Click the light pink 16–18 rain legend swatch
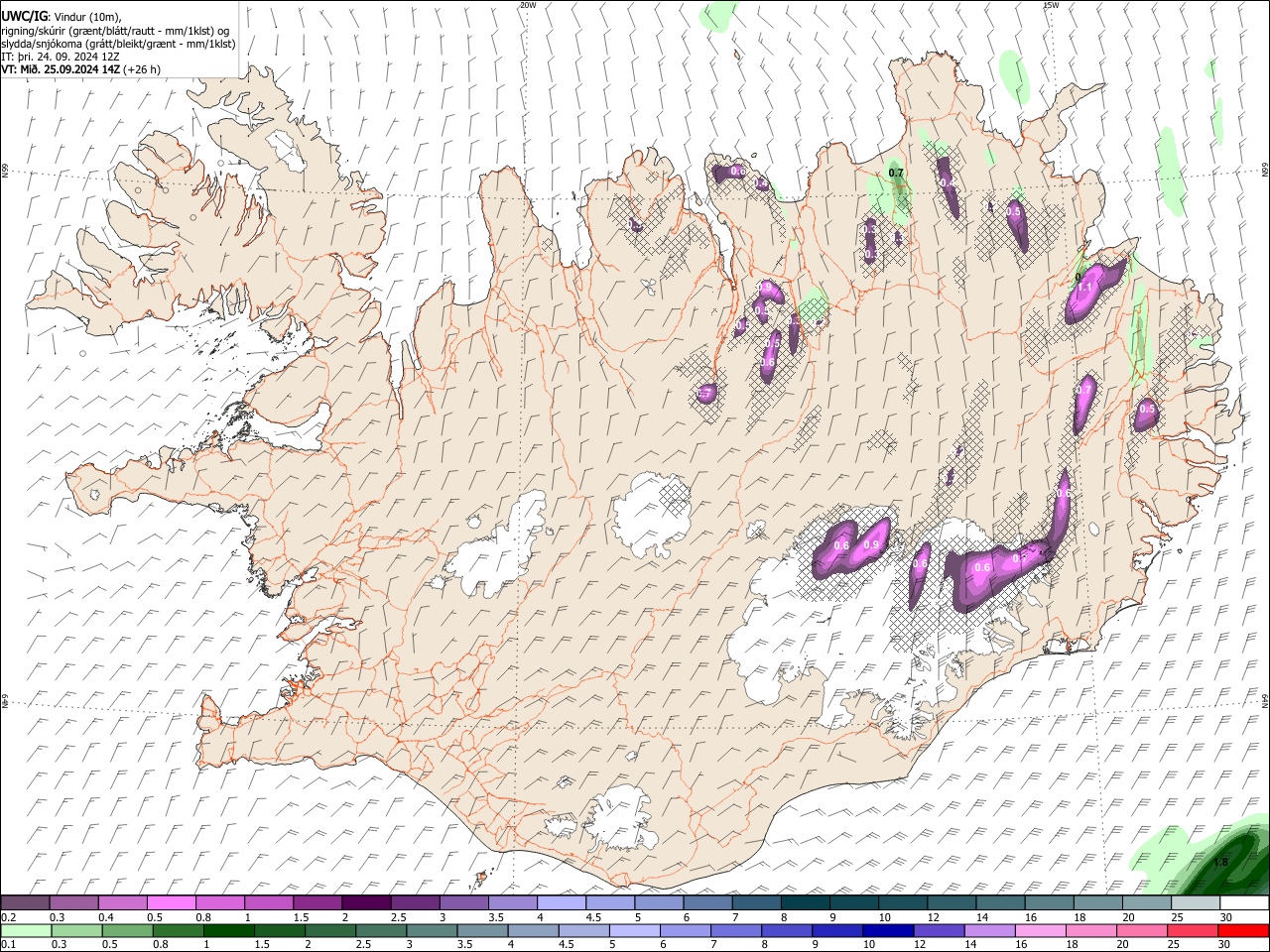1270x952 pixels. point(1040,930)
